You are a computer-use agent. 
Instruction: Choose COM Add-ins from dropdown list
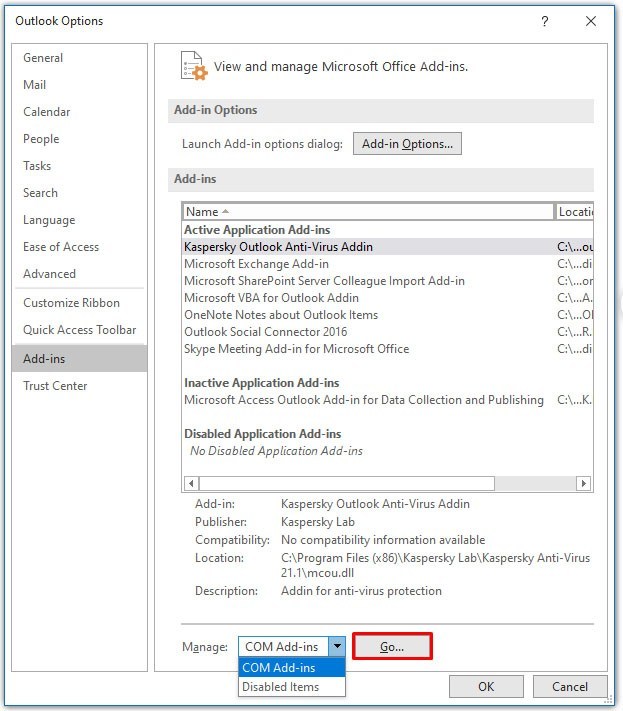click(292, 667)
